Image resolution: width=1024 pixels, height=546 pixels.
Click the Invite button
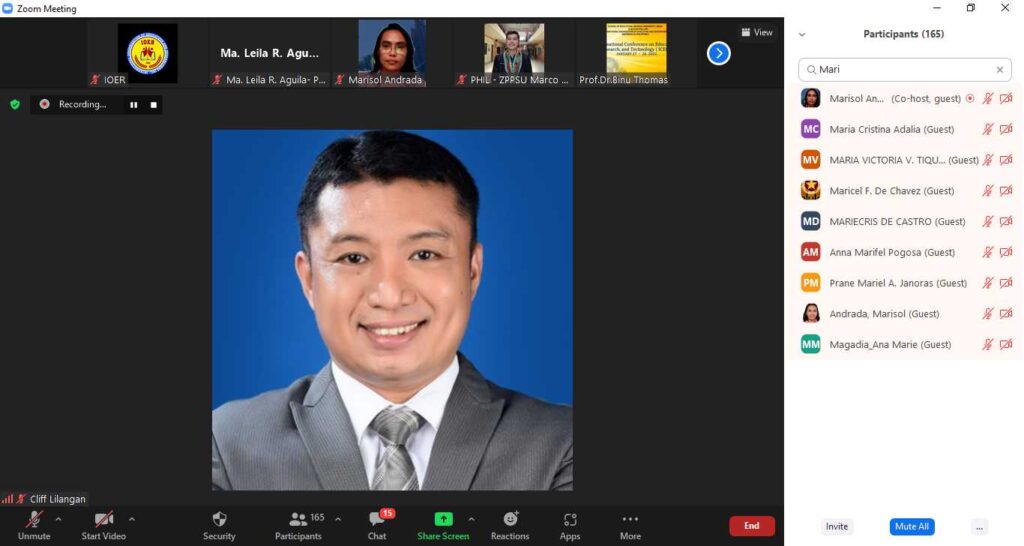[837, 527]
